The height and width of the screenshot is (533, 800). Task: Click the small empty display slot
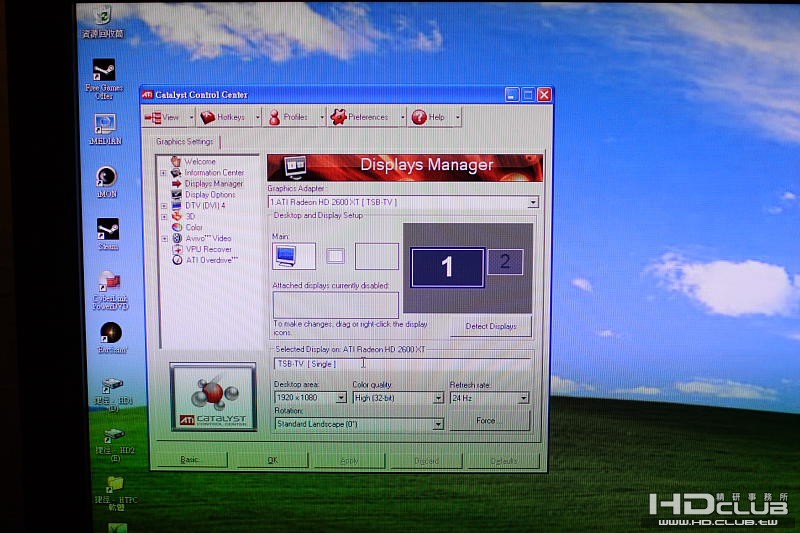[x=335, y=256]
